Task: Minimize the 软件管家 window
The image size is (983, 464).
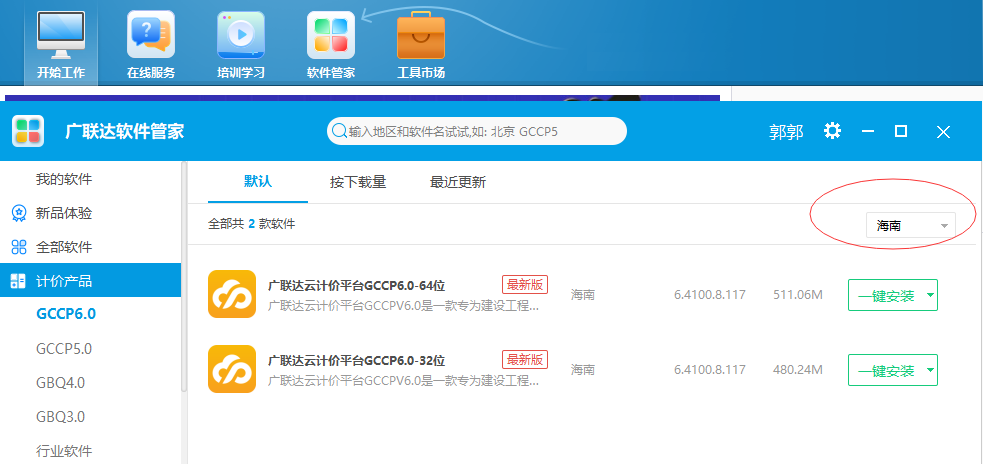Action: tap(868, 131)
